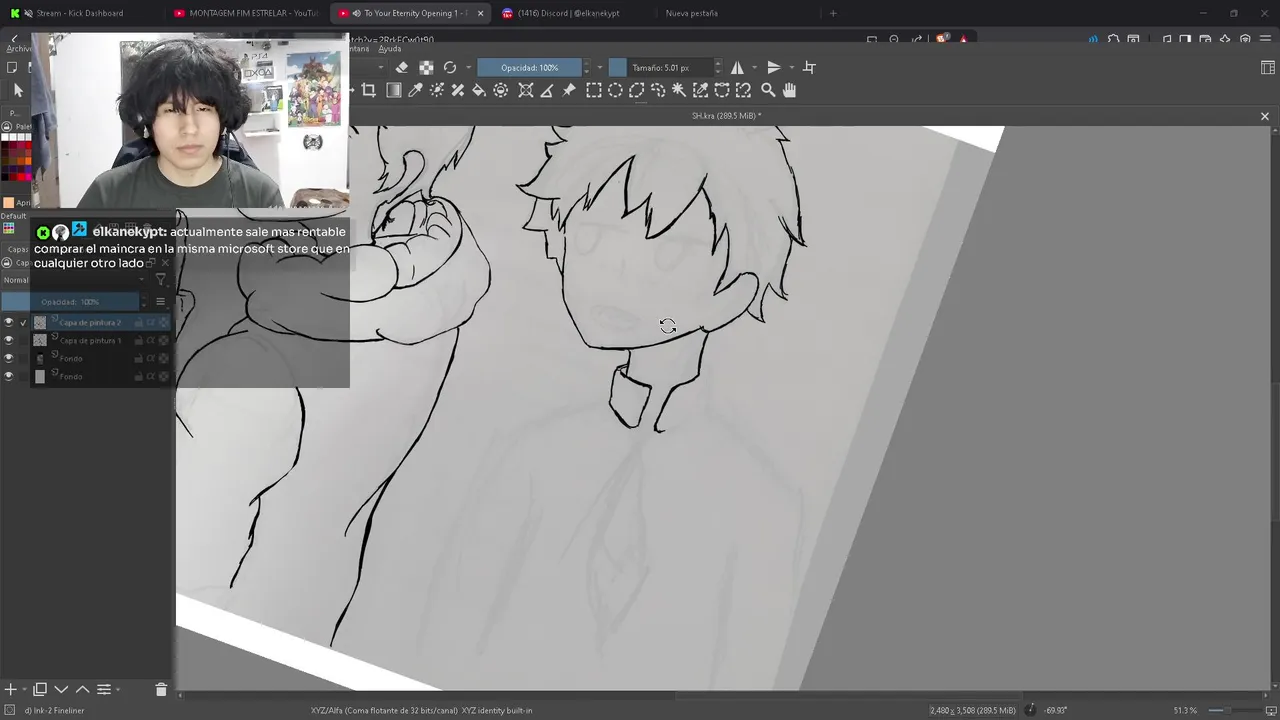Select the Reference Images pin tool
Image resolution: width=1280 pixels, height=720 pixels.
click(569, 90)
